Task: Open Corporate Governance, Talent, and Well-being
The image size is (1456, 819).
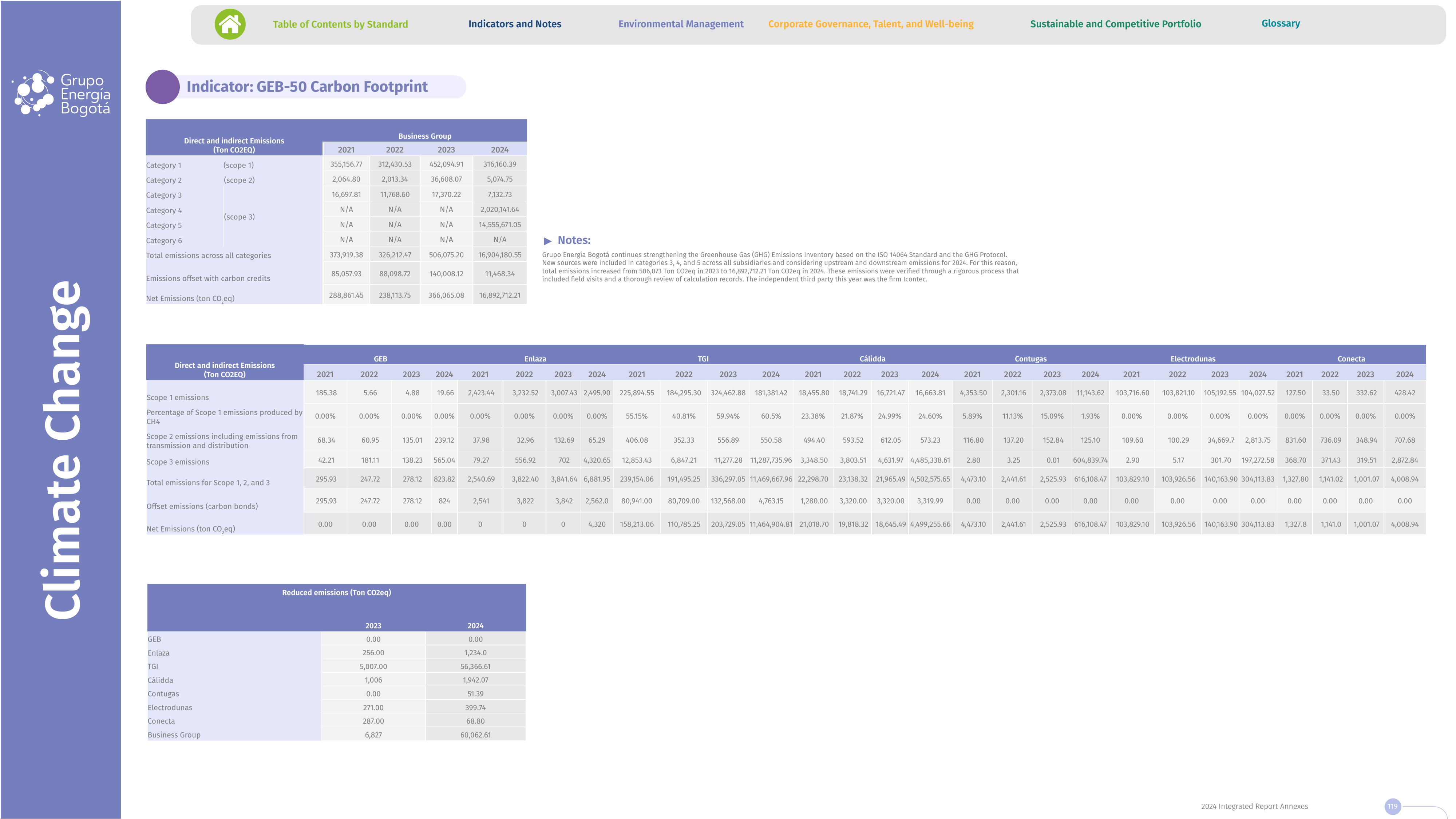Action: click(870, 24)
